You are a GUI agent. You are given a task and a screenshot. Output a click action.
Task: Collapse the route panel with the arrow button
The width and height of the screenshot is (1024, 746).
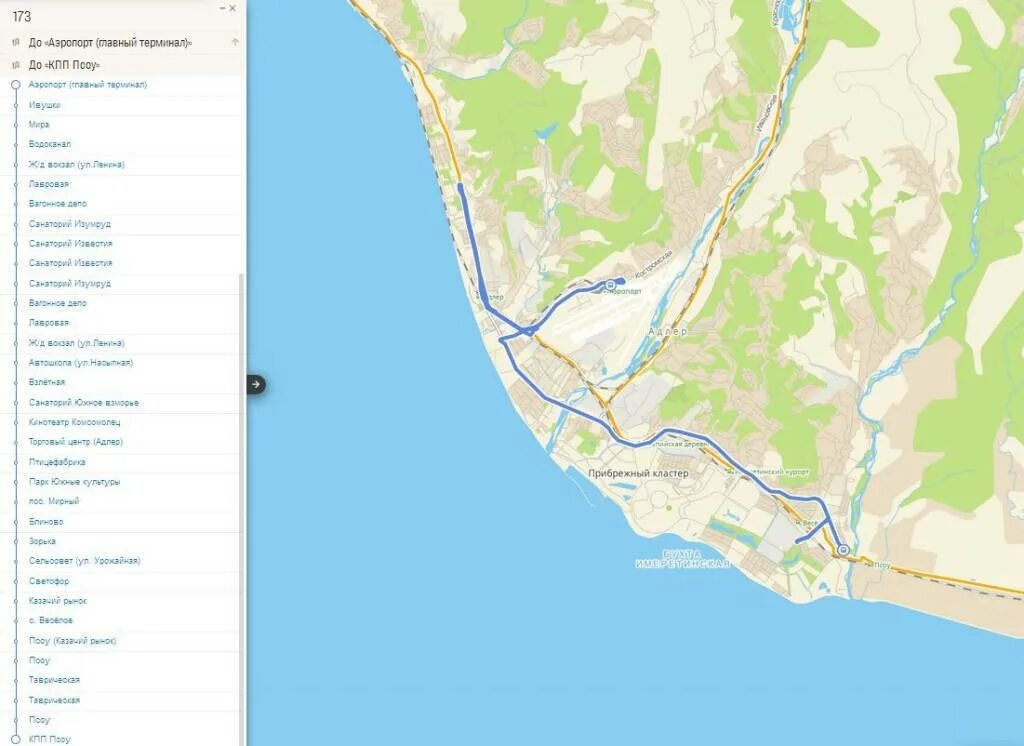click(256, 384)
